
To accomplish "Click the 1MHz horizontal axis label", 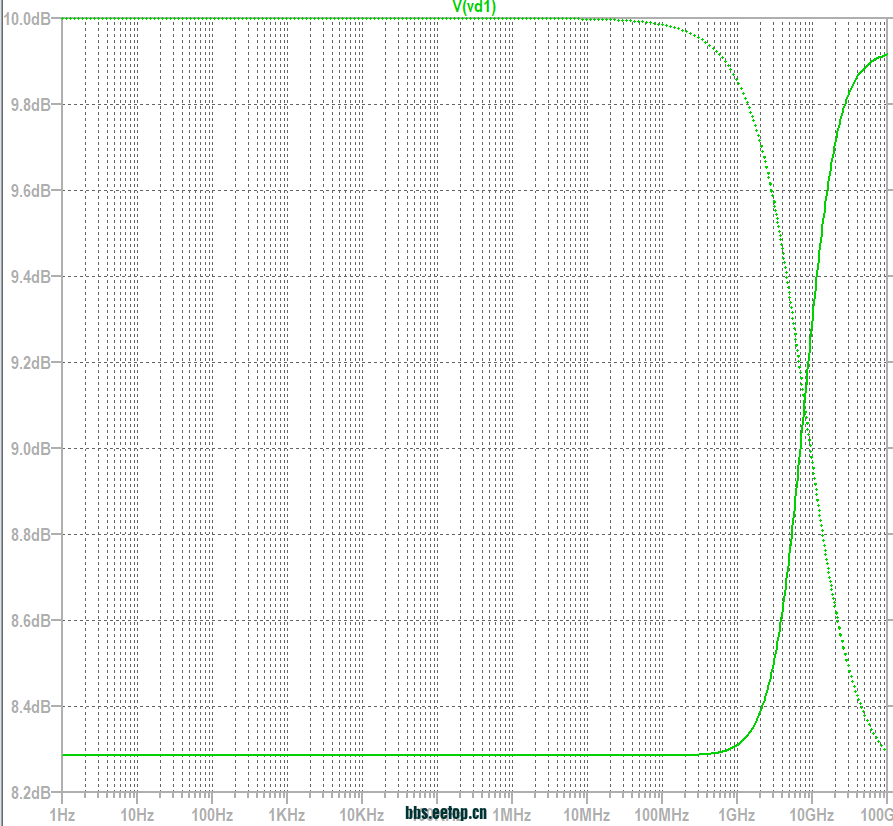I will 511,814.
